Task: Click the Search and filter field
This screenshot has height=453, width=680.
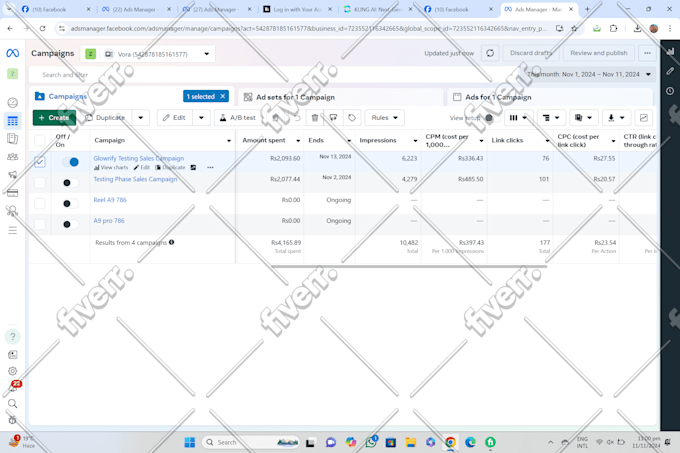Action: coord(273,75)
